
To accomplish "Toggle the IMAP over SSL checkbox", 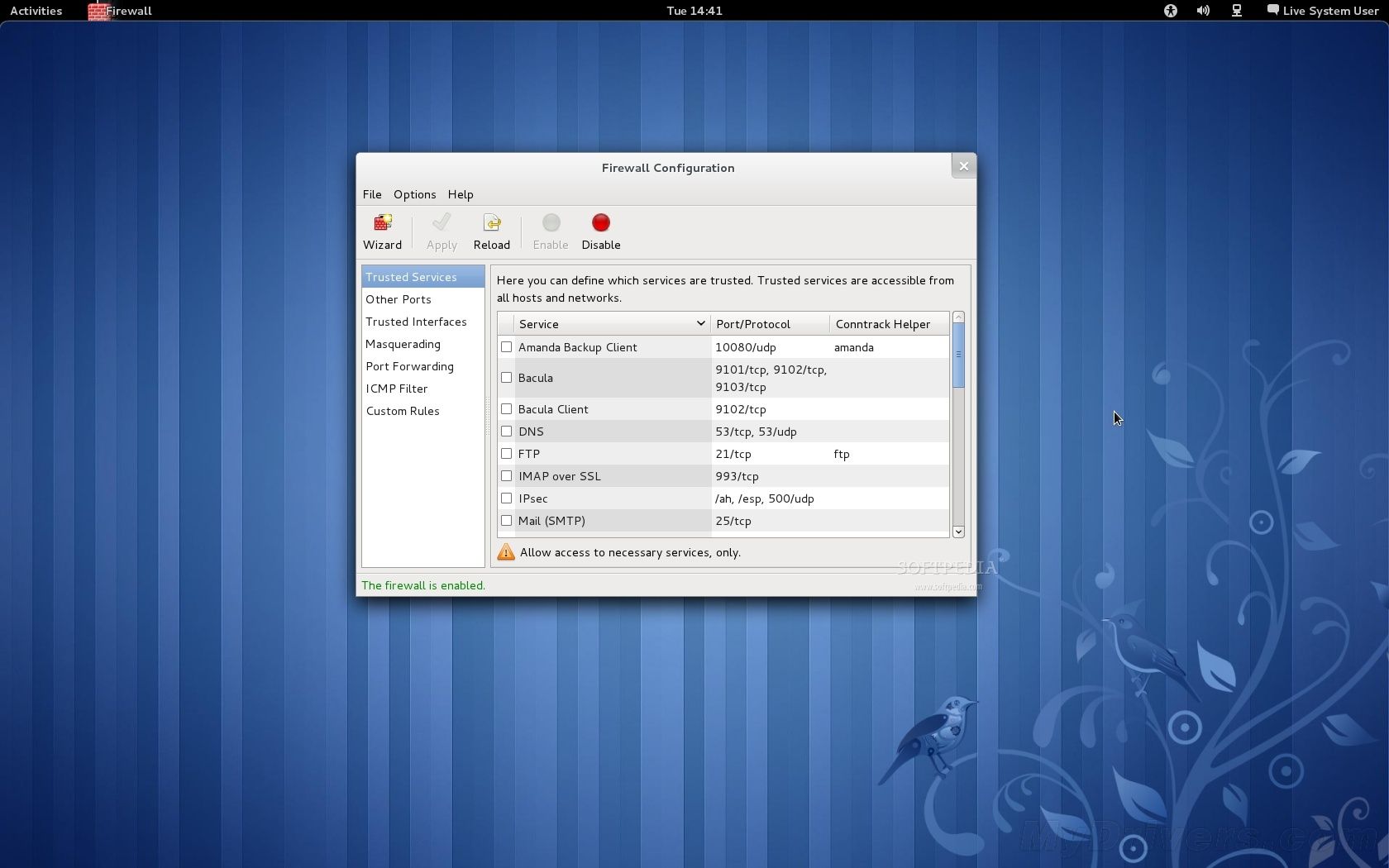I will coord(507,476).
